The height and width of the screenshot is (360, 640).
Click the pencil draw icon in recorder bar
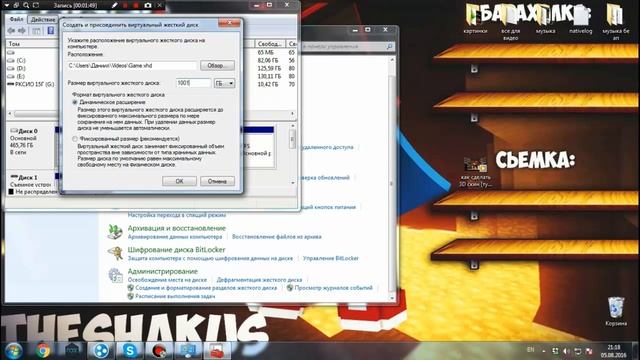click(x=115, y=5)
